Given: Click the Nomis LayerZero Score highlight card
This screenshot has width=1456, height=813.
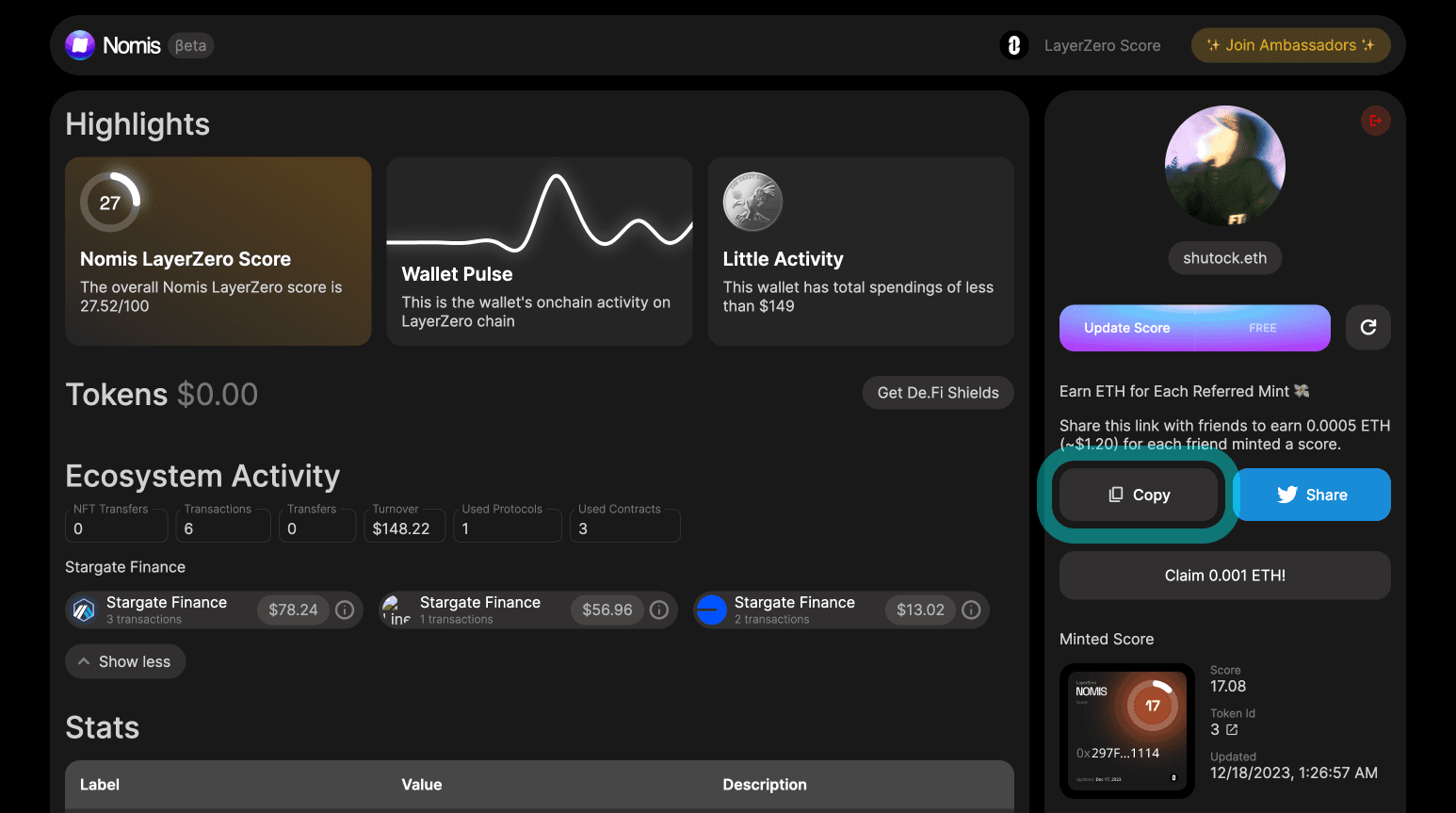Looking at the screenshot, I should [218, 252].
